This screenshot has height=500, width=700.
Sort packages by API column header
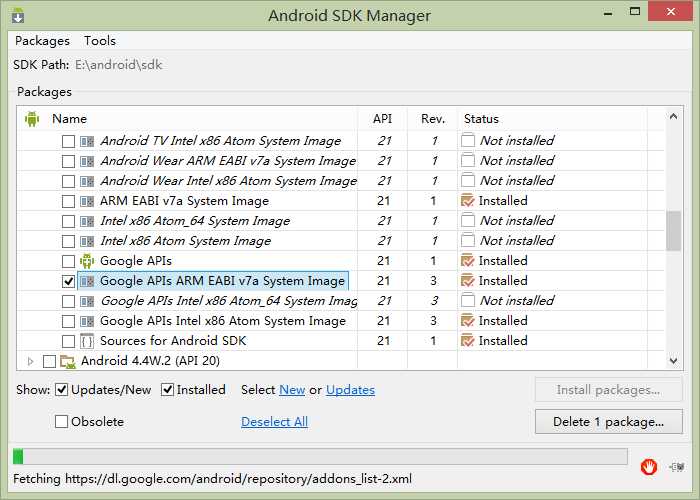383,119
